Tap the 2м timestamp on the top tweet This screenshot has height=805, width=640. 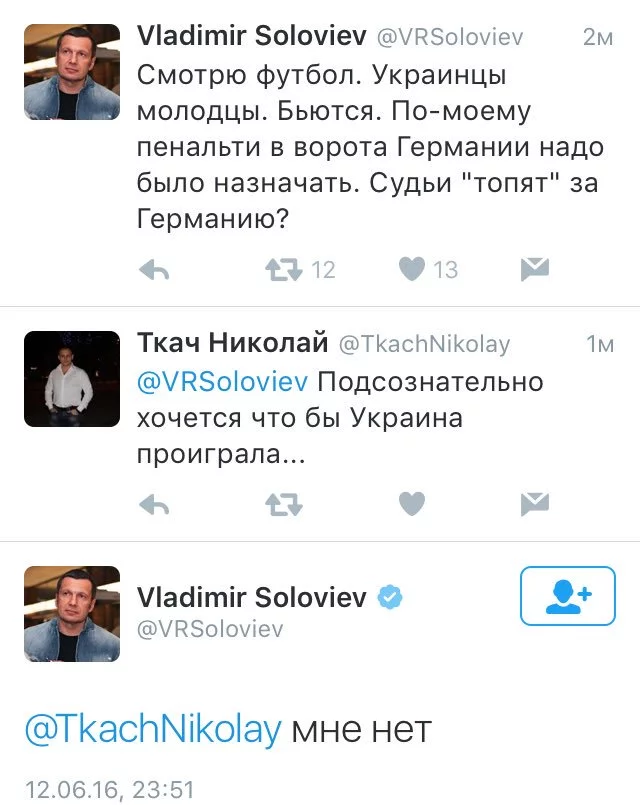pos(597,38)
